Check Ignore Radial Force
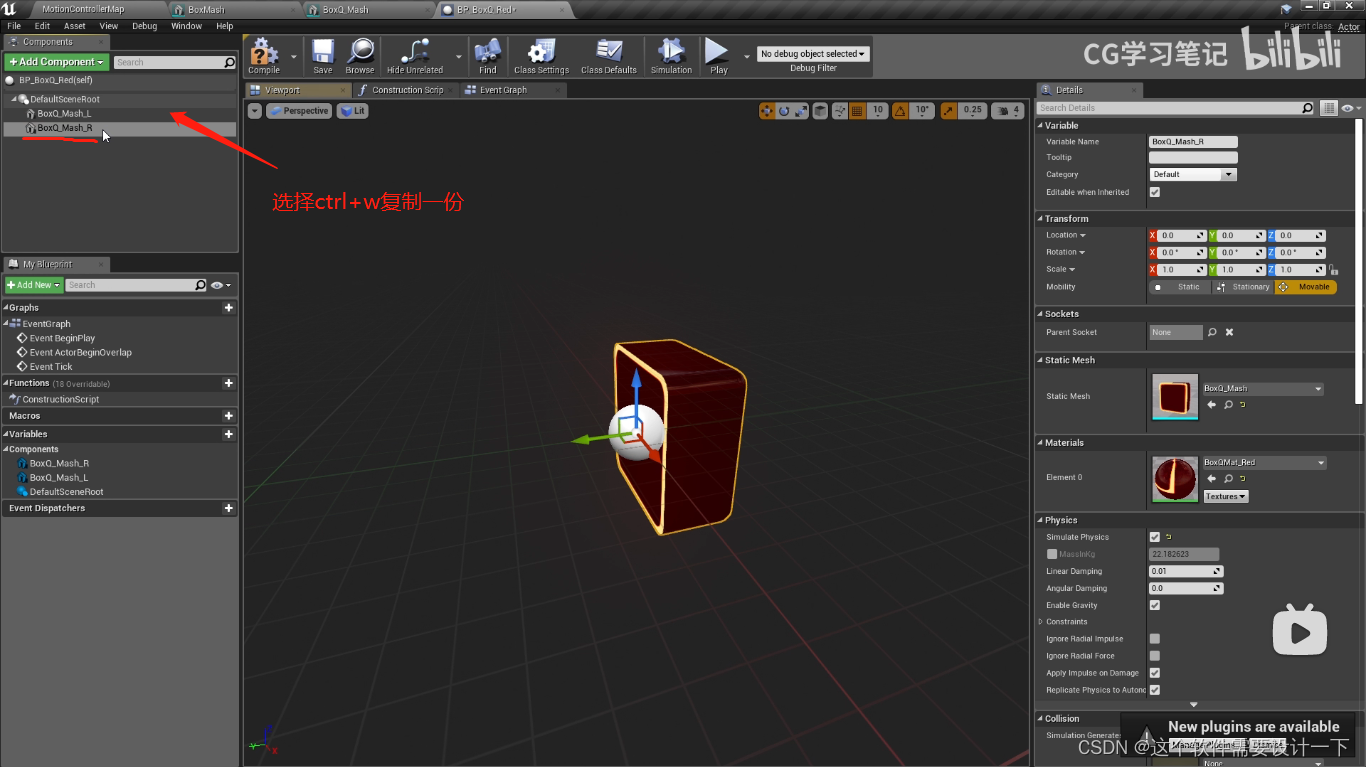Image resolution: width=1366 pixels, height=767 pixels. tap(1155, 656)
